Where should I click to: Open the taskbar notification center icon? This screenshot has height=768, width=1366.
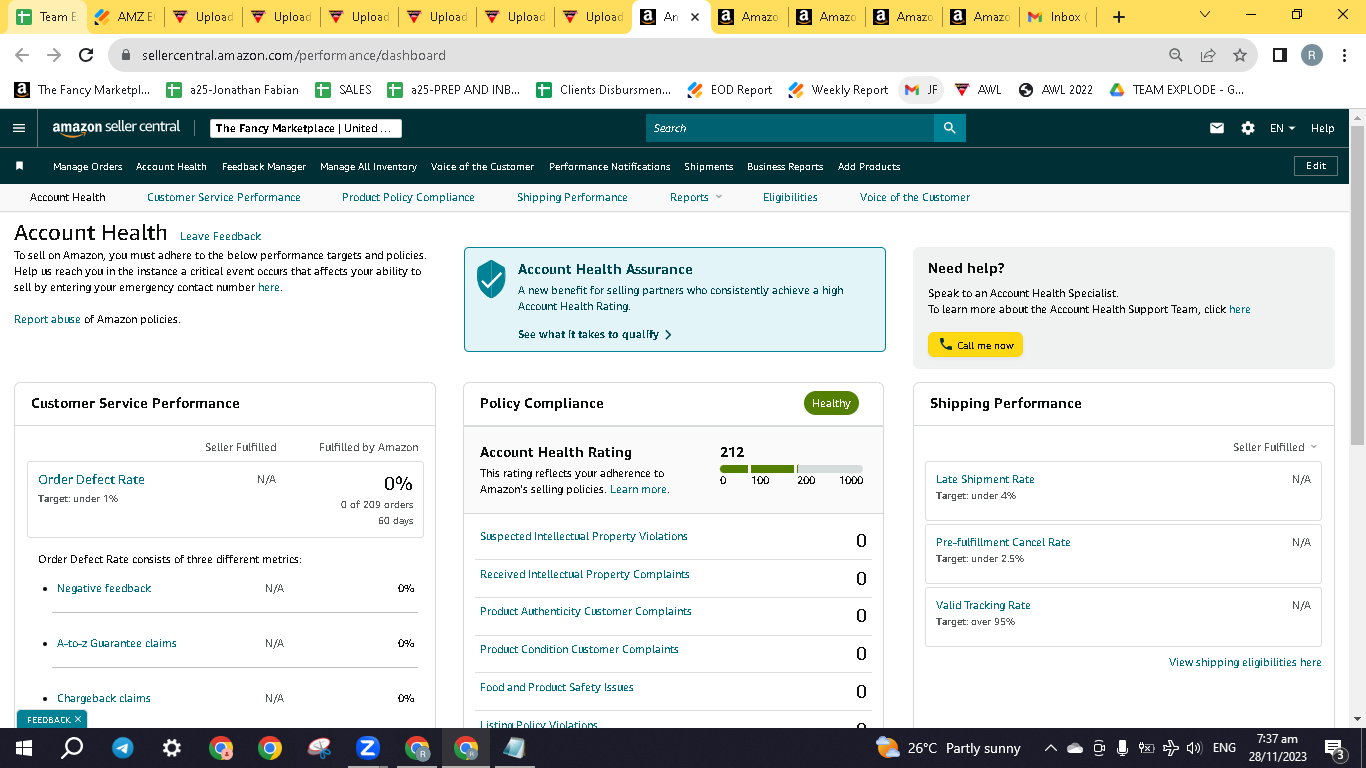1333,748
